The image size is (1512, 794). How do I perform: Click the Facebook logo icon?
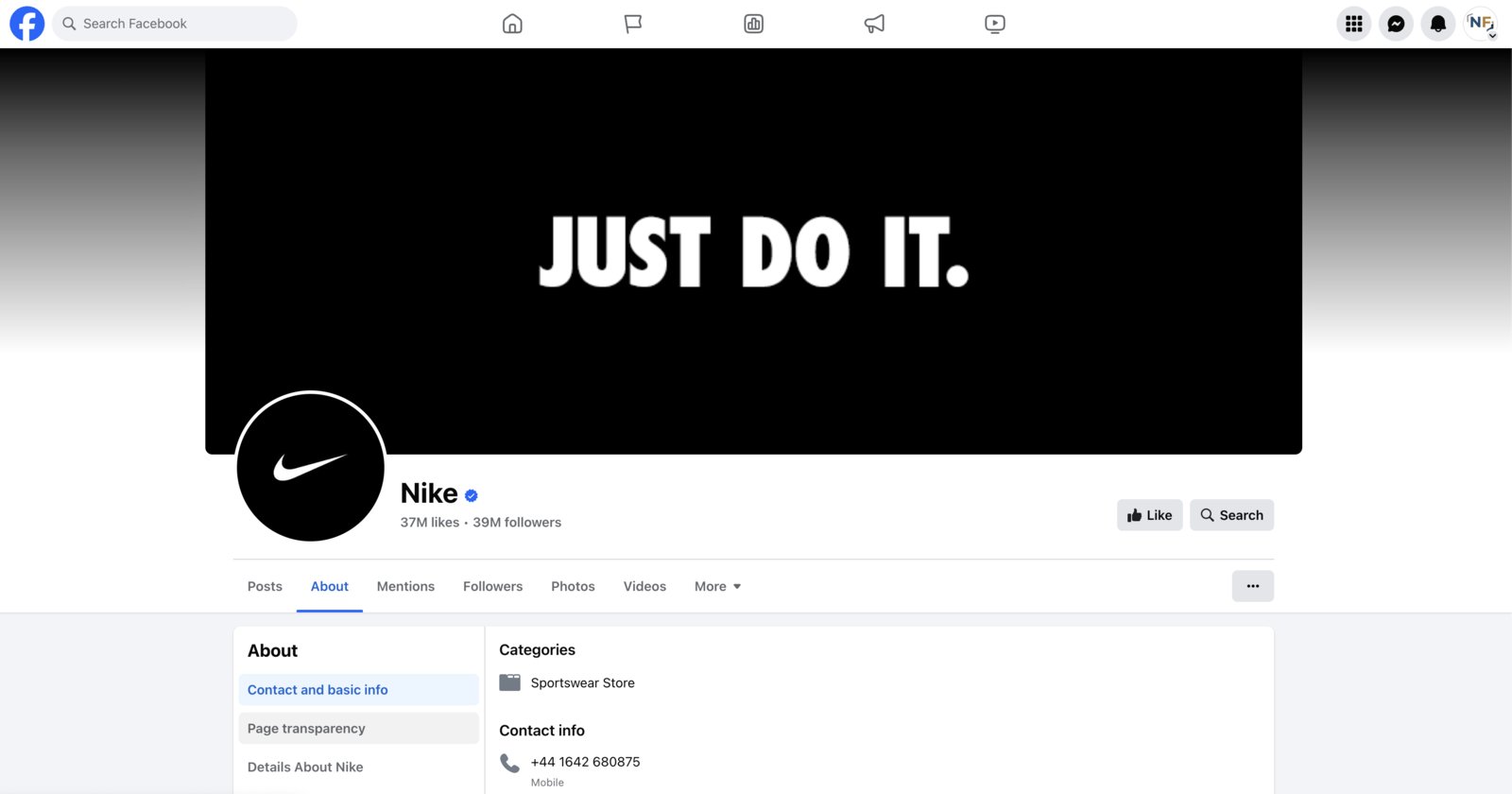[x=26, y=24]
